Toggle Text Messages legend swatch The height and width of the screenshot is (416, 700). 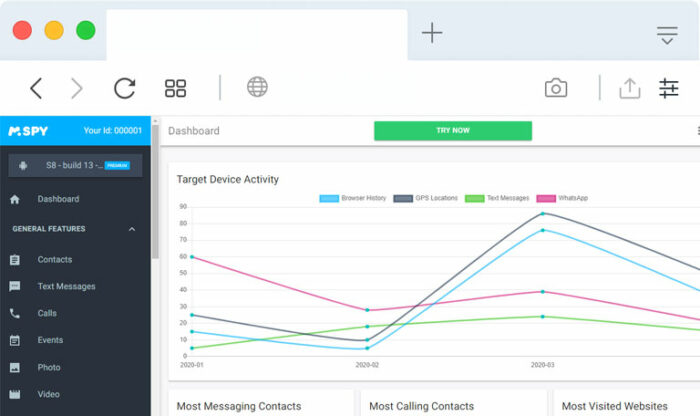pyautogui.click(x=474, y=198)
